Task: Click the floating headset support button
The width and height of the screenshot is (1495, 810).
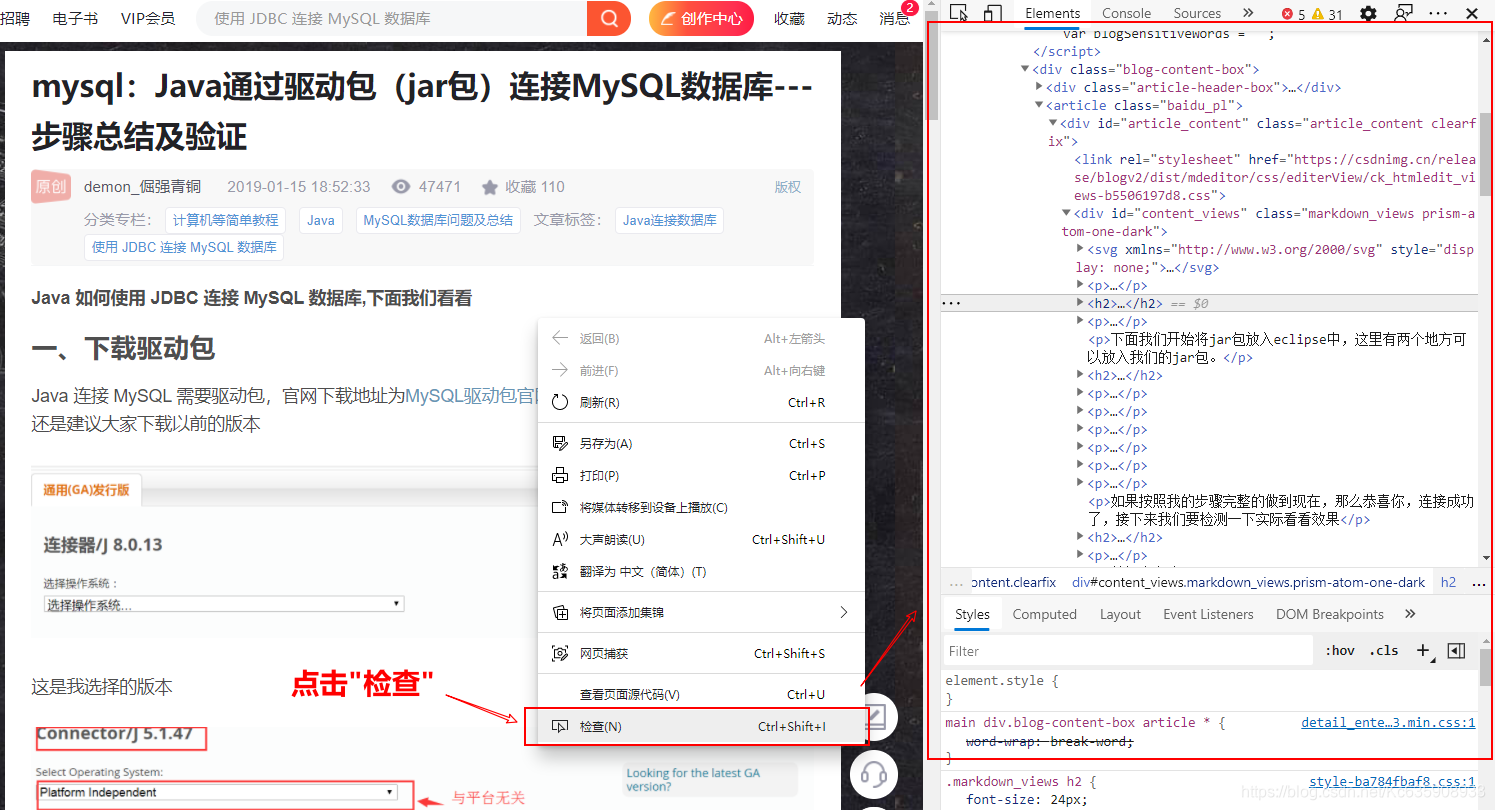Action: click(x=873, y=773)
